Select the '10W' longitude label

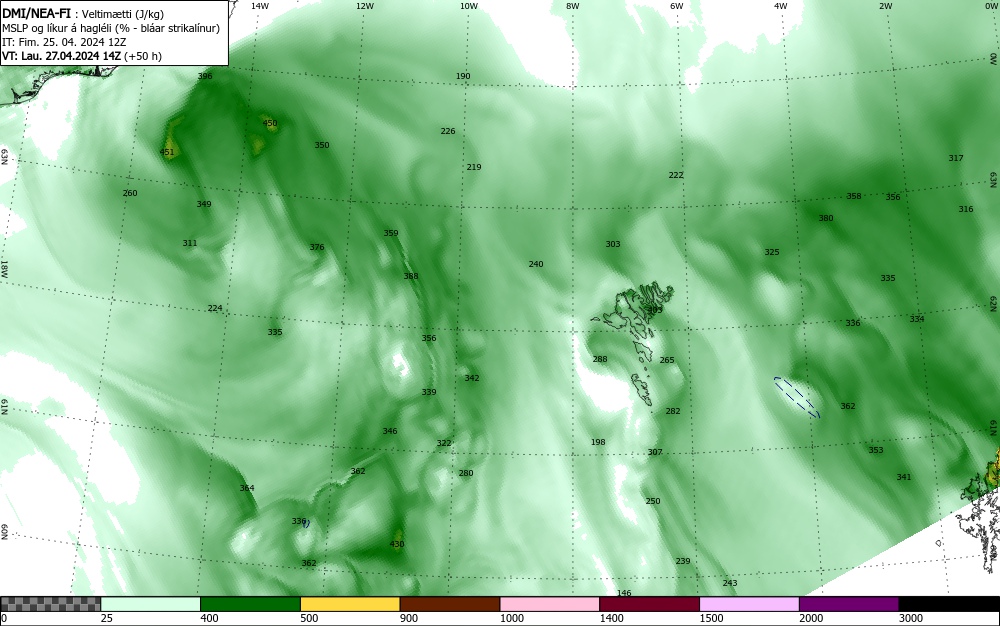point(469,6)
